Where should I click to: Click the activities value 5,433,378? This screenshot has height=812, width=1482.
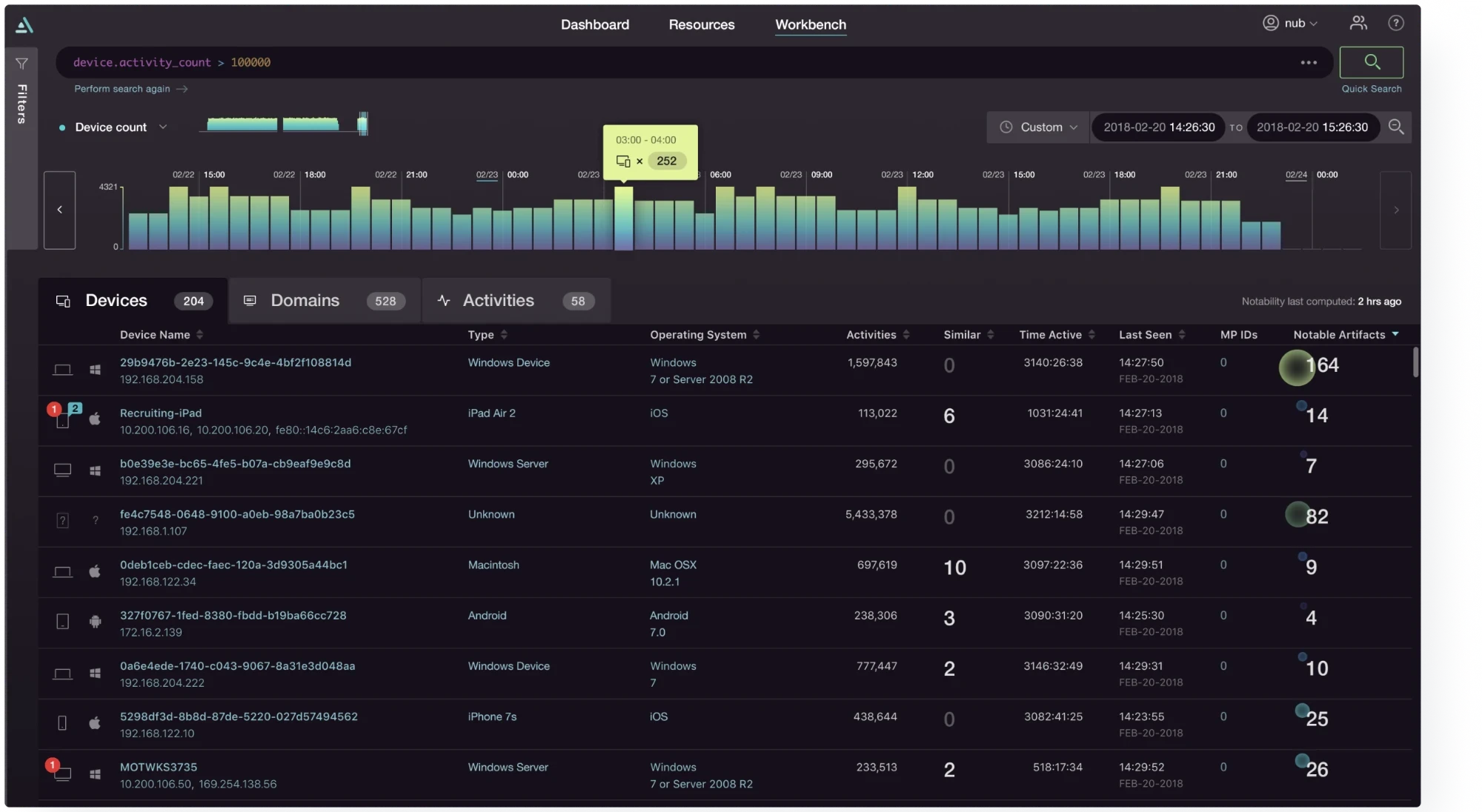871,514
